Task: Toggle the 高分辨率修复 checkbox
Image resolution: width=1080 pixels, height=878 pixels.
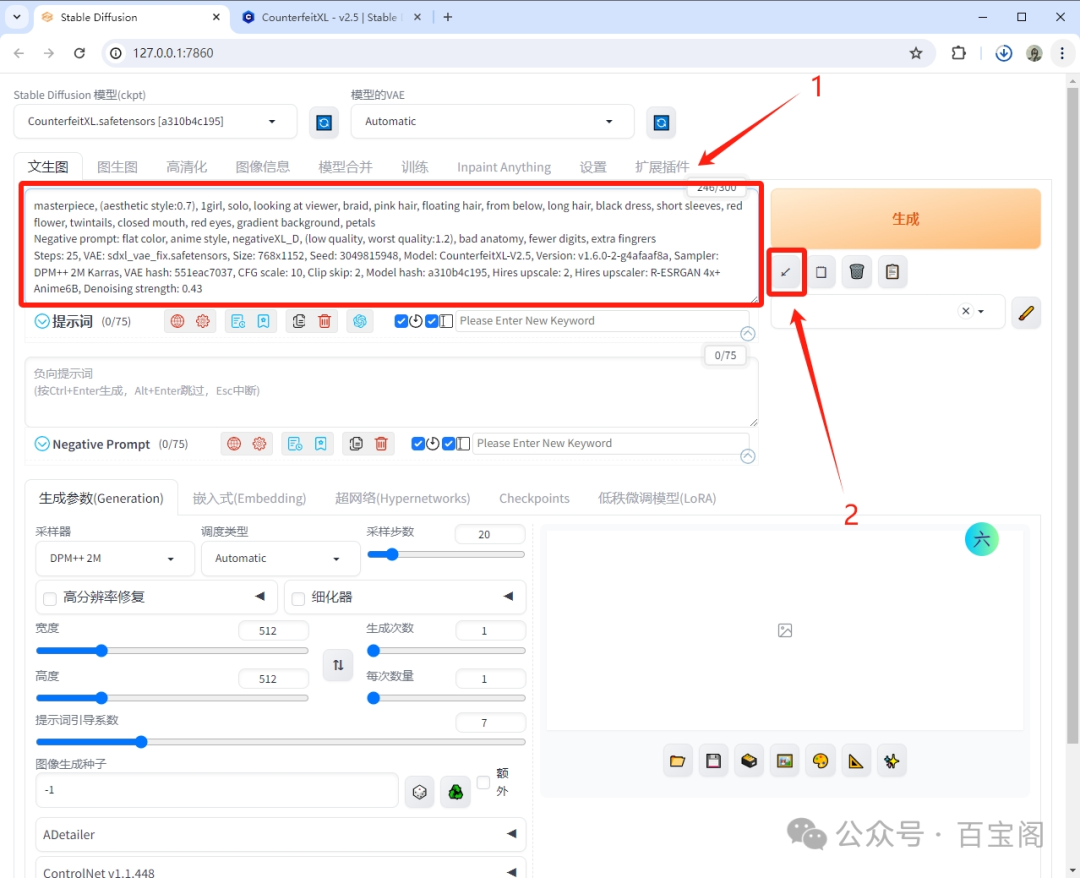Action: 50,598
